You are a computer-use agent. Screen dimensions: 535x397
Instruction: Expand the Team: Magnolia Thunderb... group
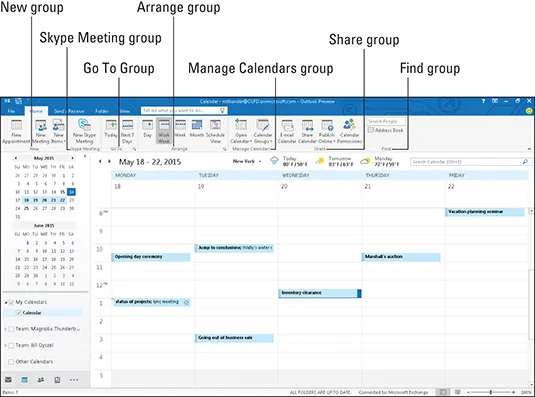5,329
